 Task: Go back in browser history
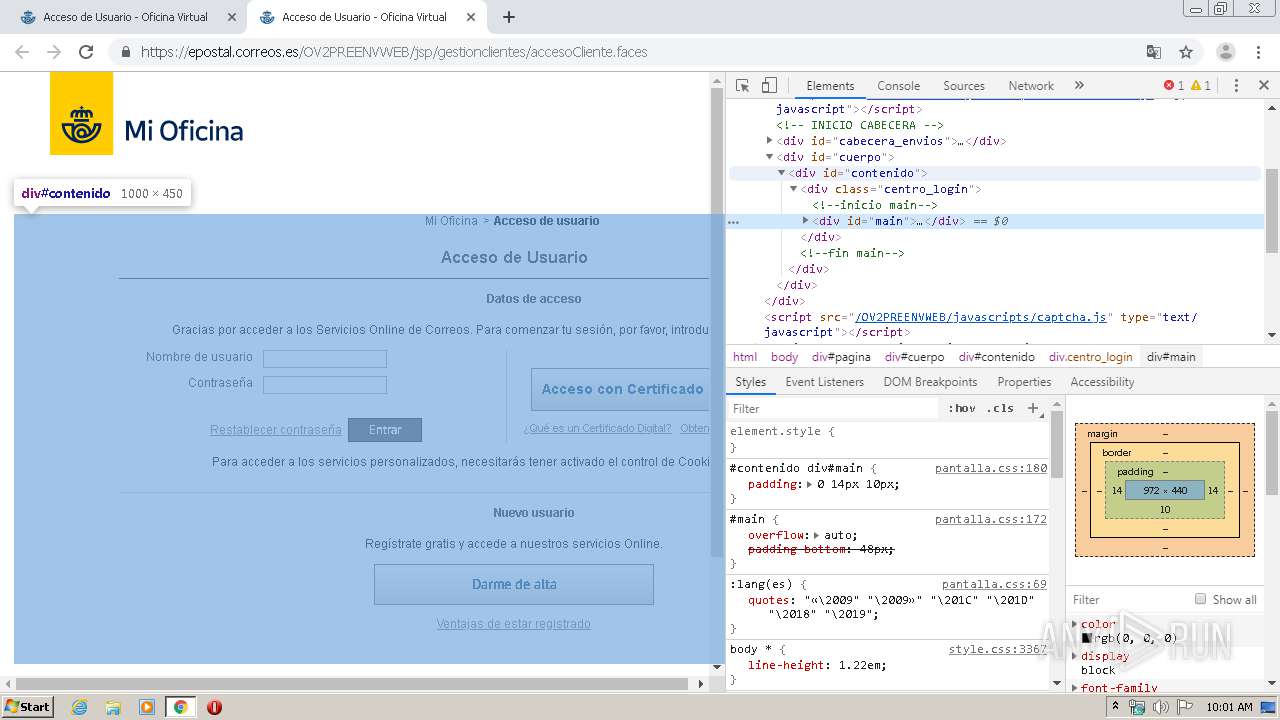[22, 52]
